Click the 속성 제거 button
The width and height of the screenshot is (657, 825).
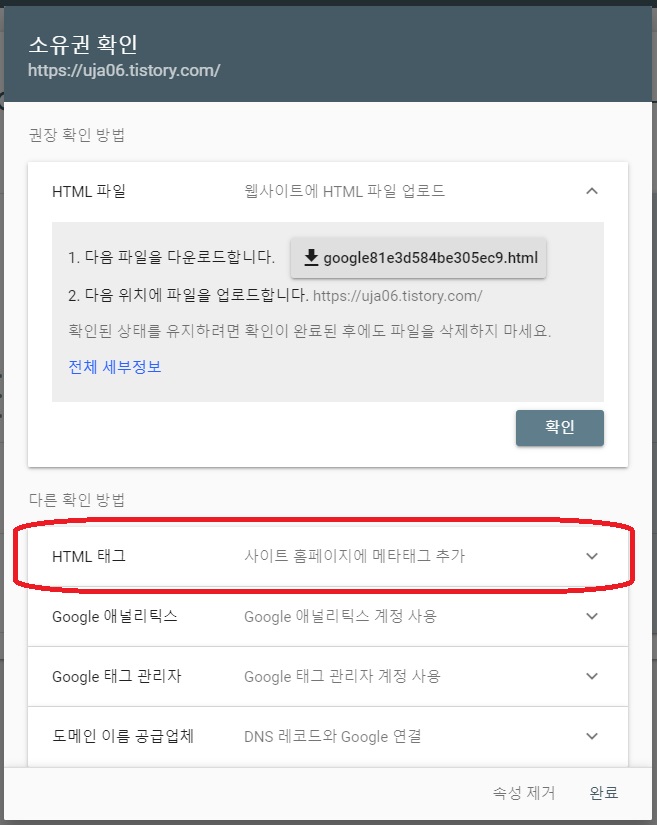524,793
